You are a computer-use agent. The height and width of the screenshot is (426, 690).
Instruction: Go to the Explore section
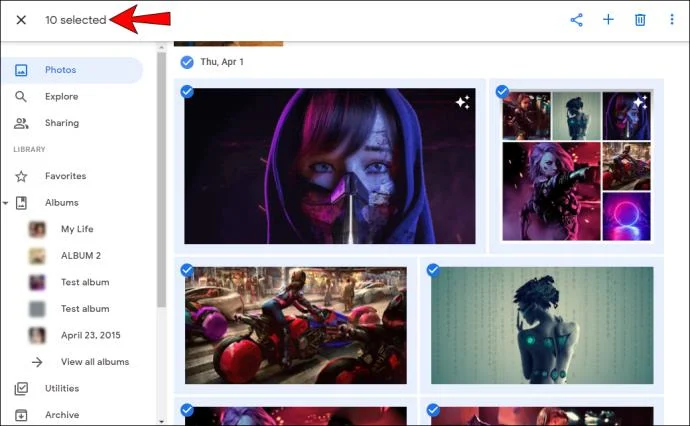tap(62, 96)
